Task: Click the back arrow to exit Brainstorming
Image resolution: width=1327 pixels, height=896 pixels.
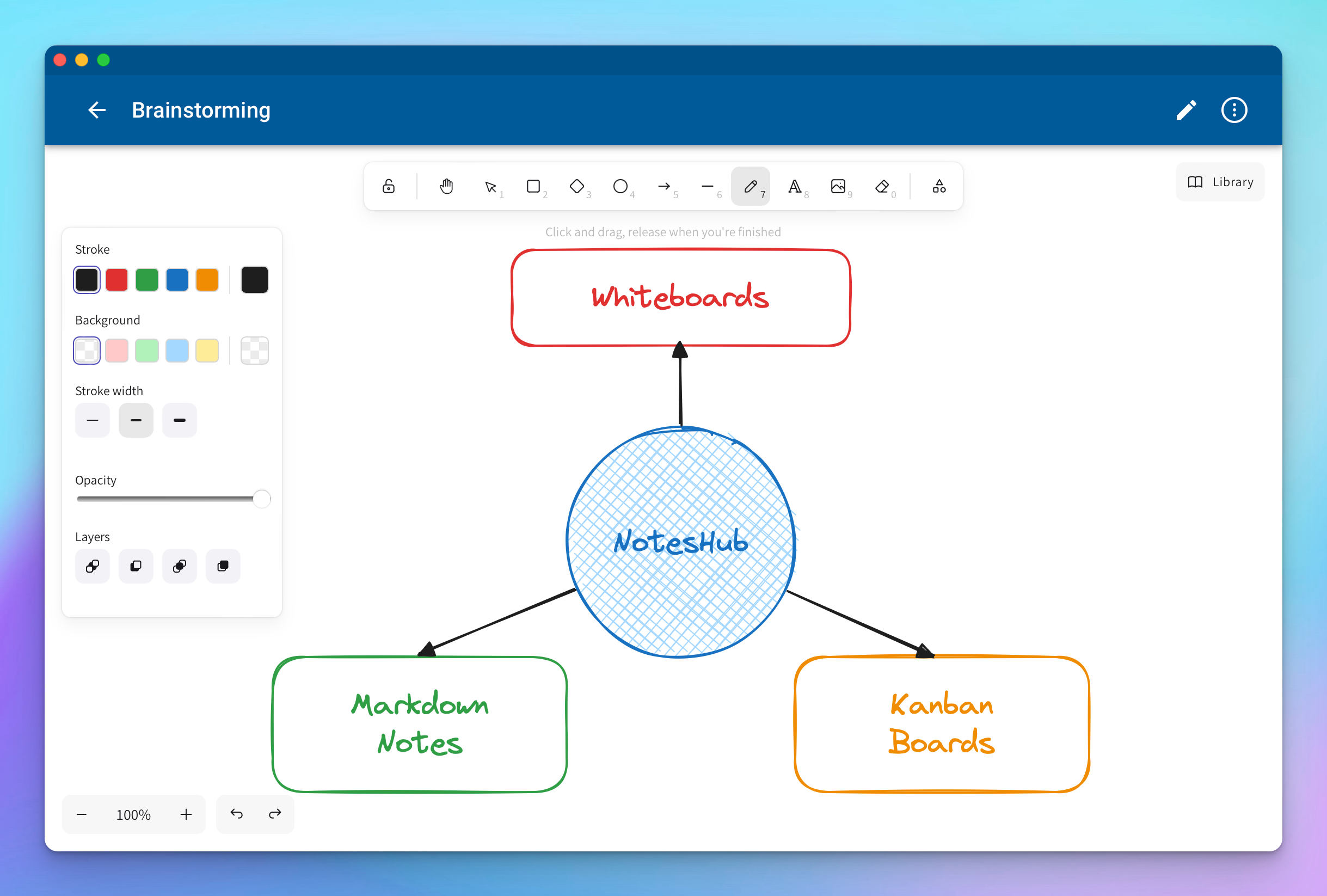Action: (x=98, y=110)
